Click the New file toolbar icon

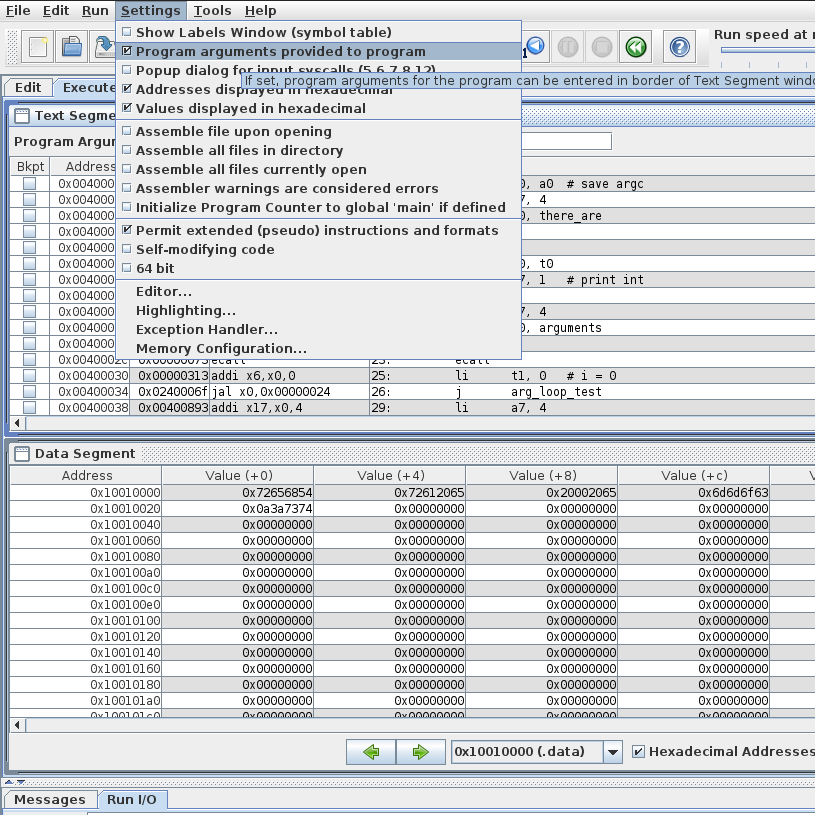tap(39, 47)
